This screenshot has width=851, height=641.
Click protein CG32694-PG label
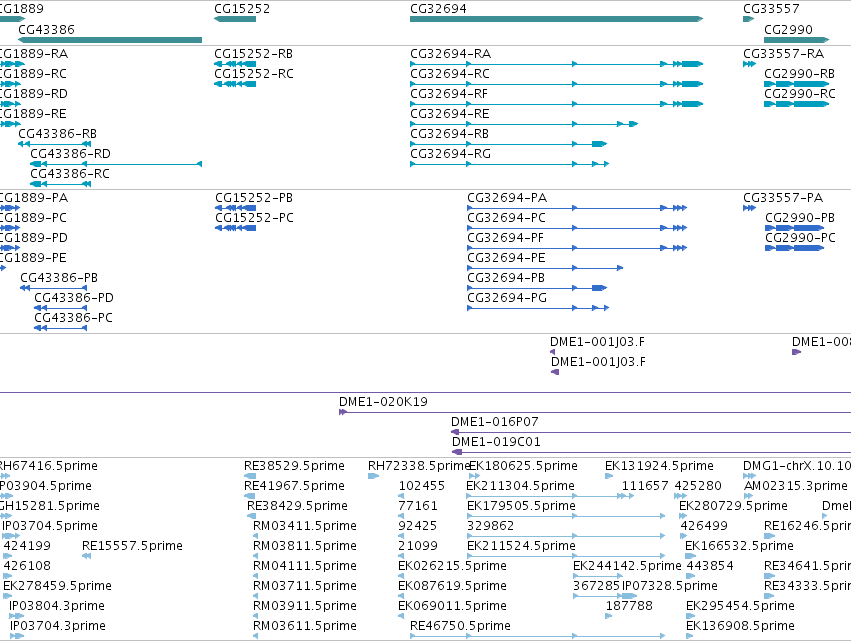coord(507,298)
